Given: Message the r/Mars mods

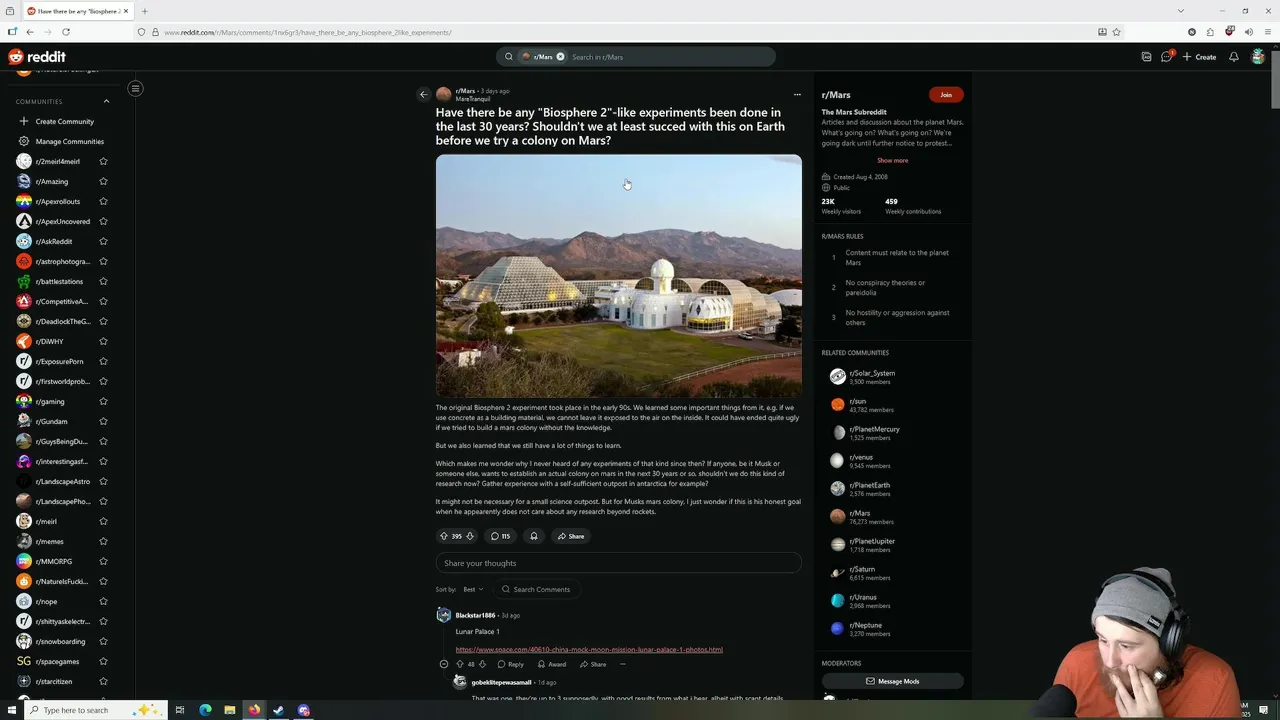Looking at the screenshot, I should pyautogui.click(x=892, y=681).
